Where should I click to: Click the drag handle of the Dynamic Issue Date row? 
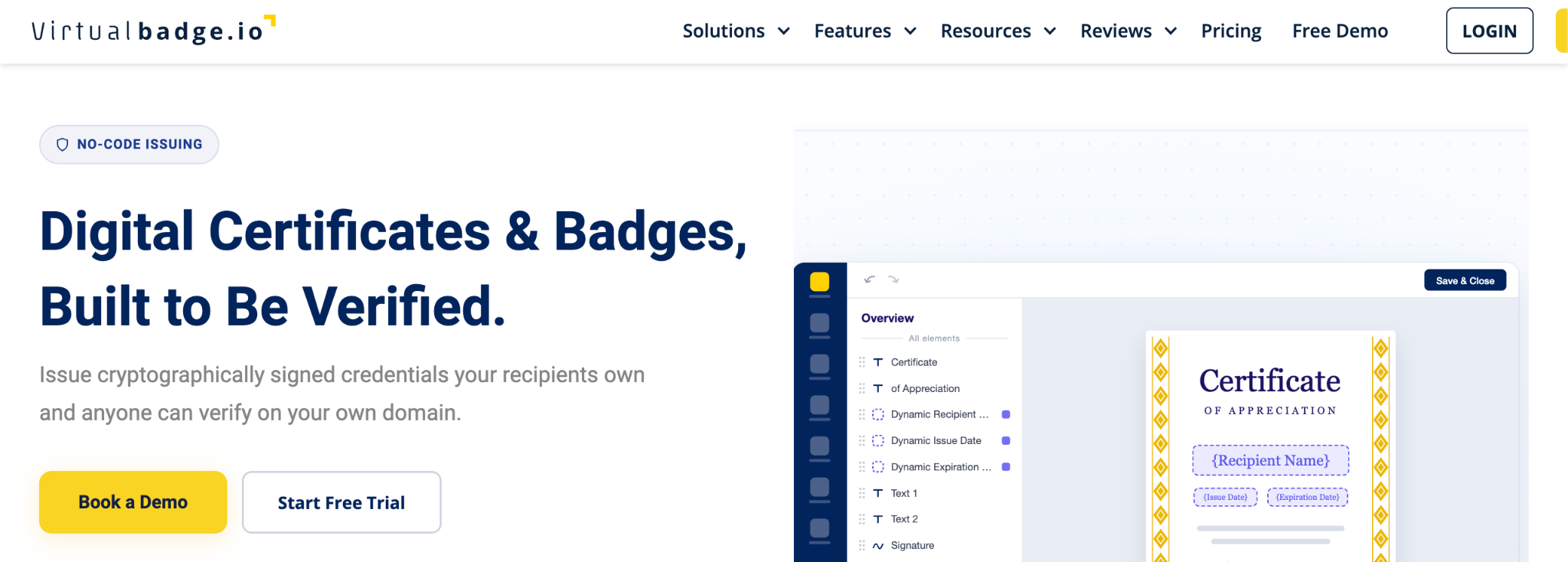tap(862, 440)
